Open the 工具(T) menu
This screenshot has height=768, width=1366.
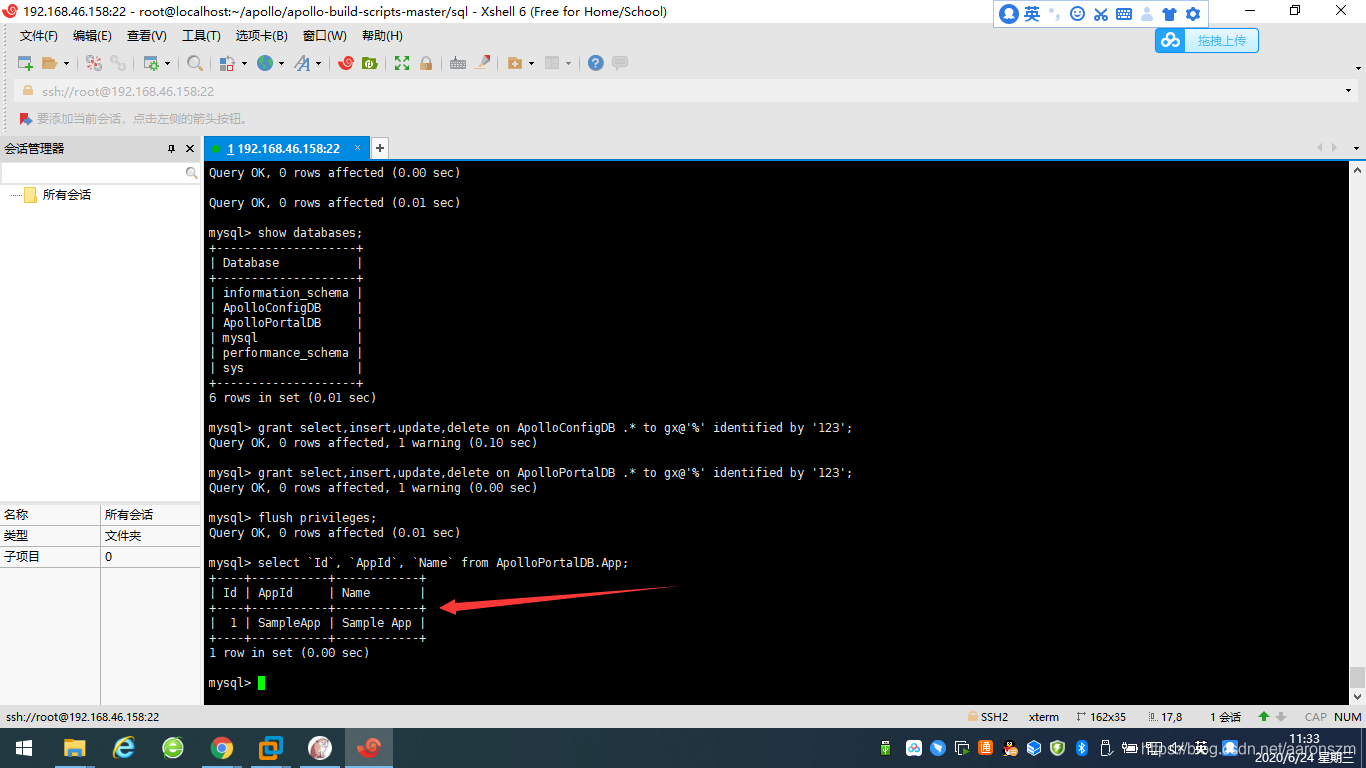coord(201,36)
